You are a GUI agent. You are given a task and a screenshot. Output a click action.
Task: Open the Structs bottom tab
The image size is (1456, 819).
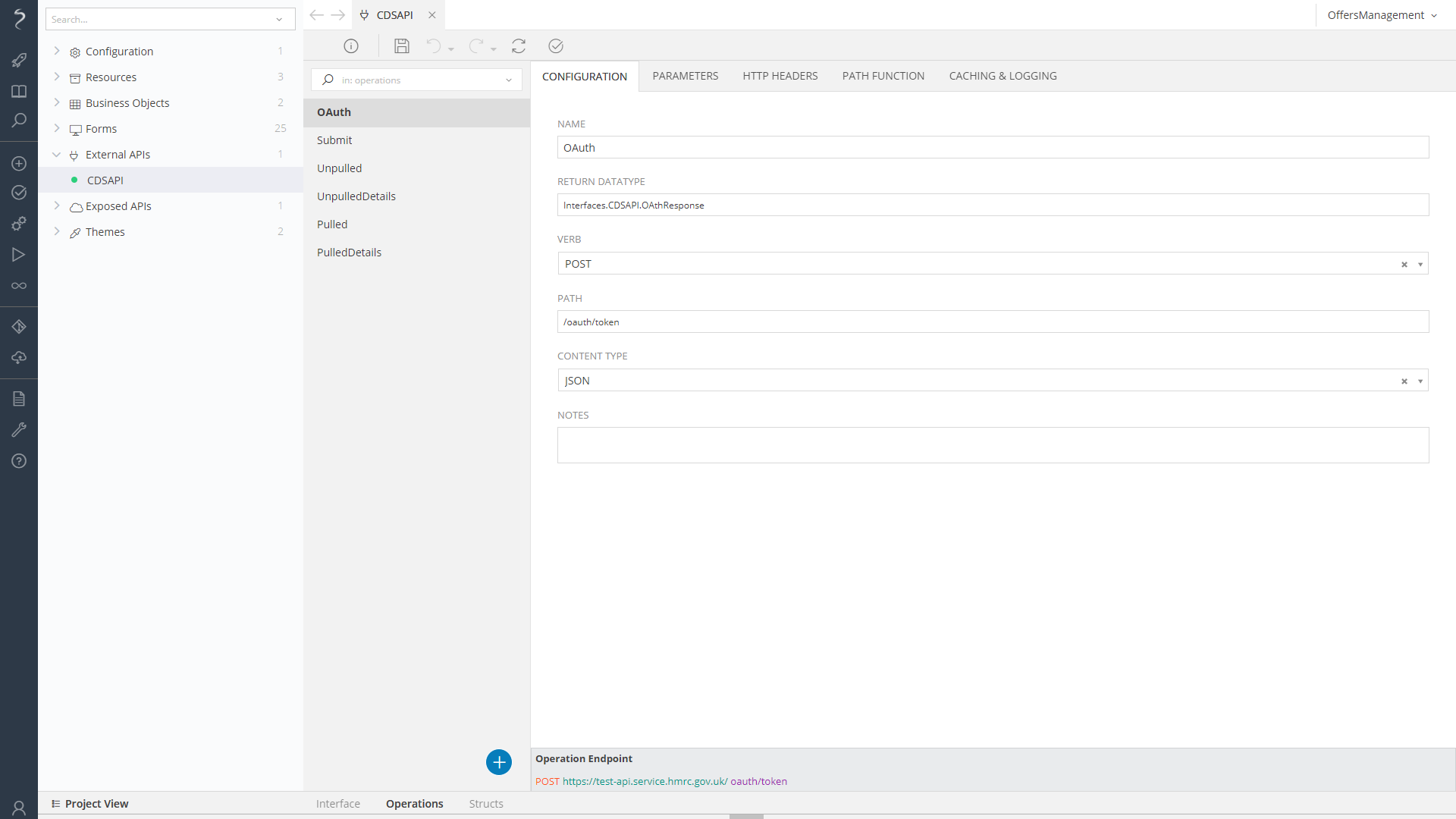[x=486, y=804]
